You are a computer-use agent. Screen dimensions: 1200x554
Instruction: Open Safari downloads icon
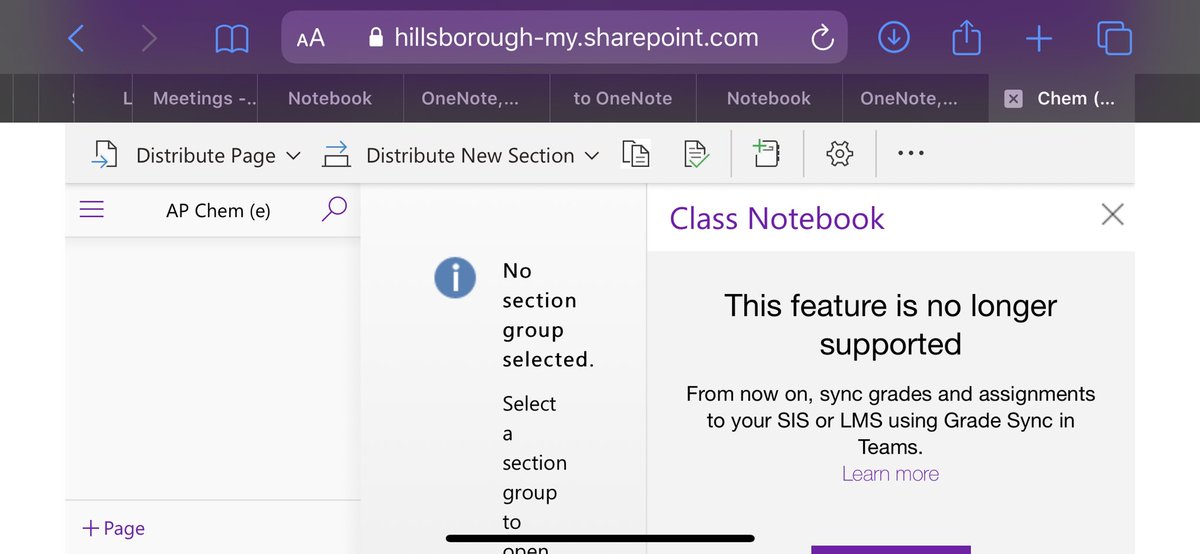click(893, 38)
